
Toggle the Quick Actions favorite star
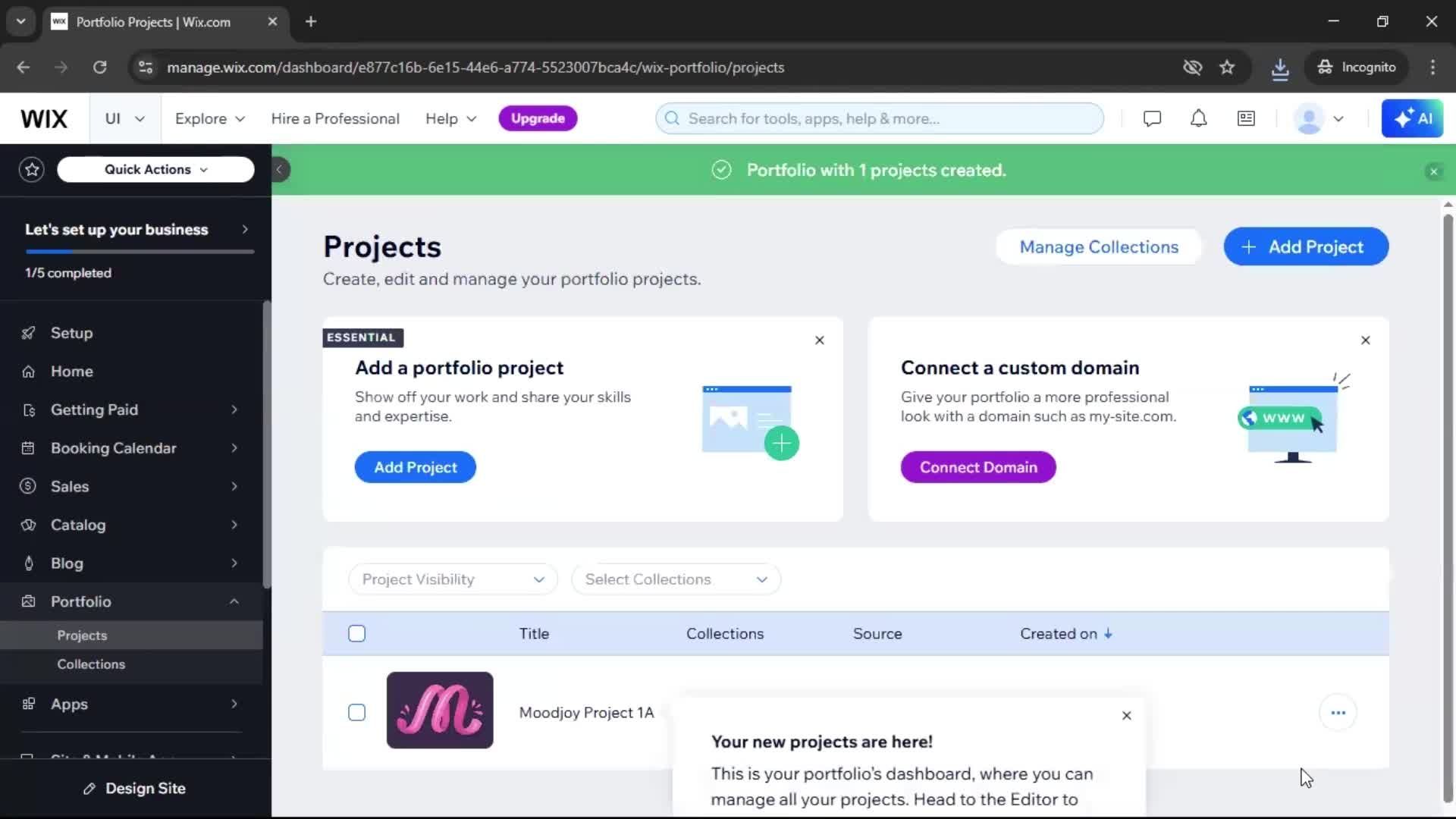31,169
